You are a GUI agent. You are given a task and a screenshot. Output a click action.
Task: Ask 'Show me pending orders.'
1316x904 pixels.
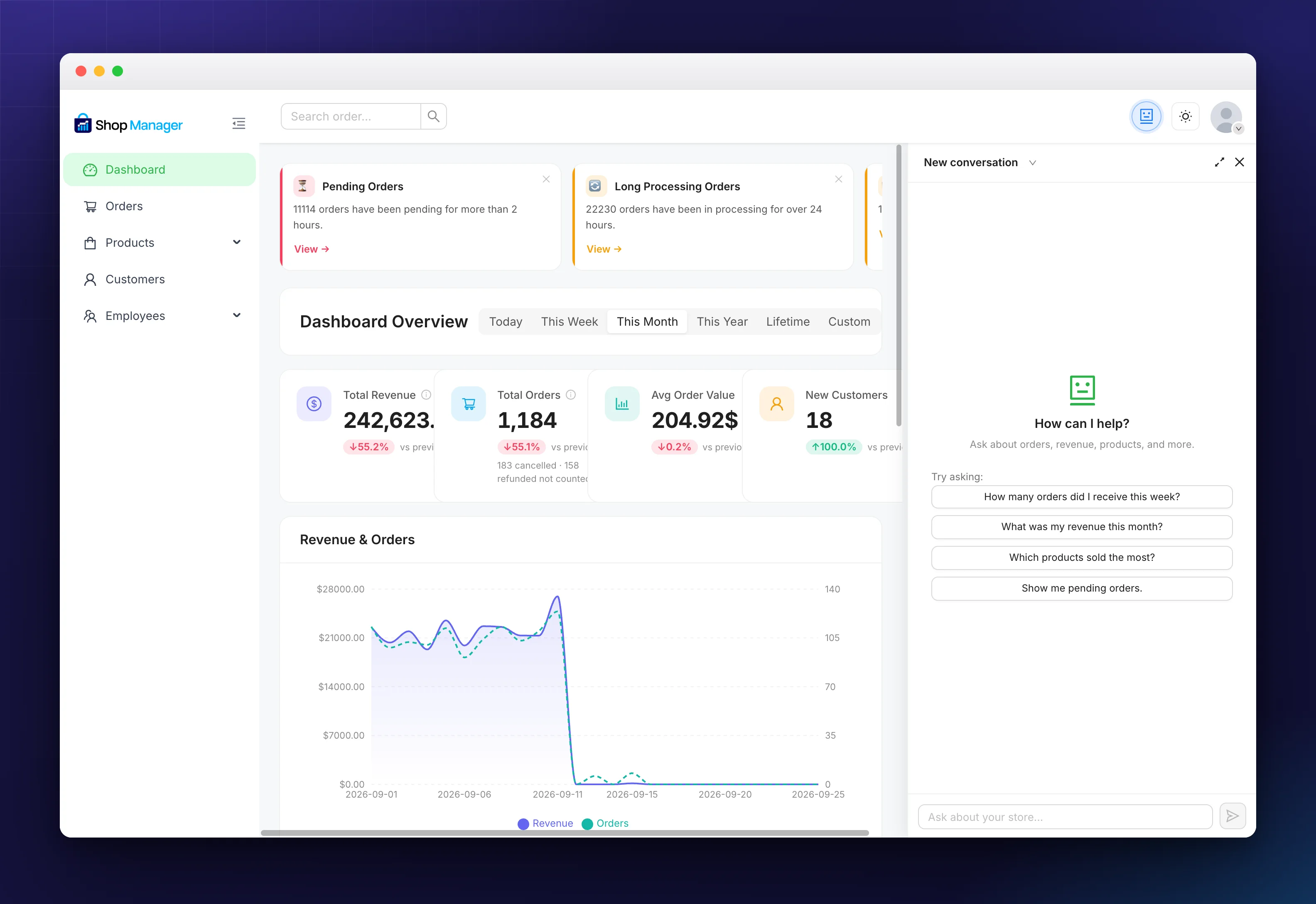1082,589
